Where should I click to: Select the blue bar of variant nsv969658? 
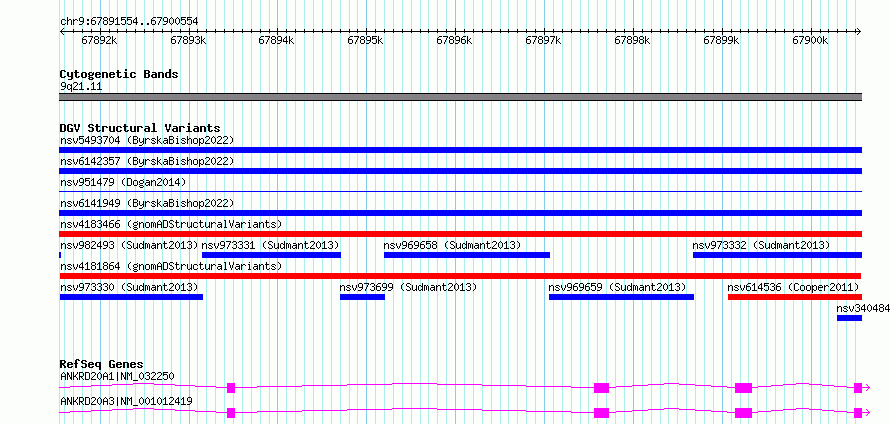(467, 255)
